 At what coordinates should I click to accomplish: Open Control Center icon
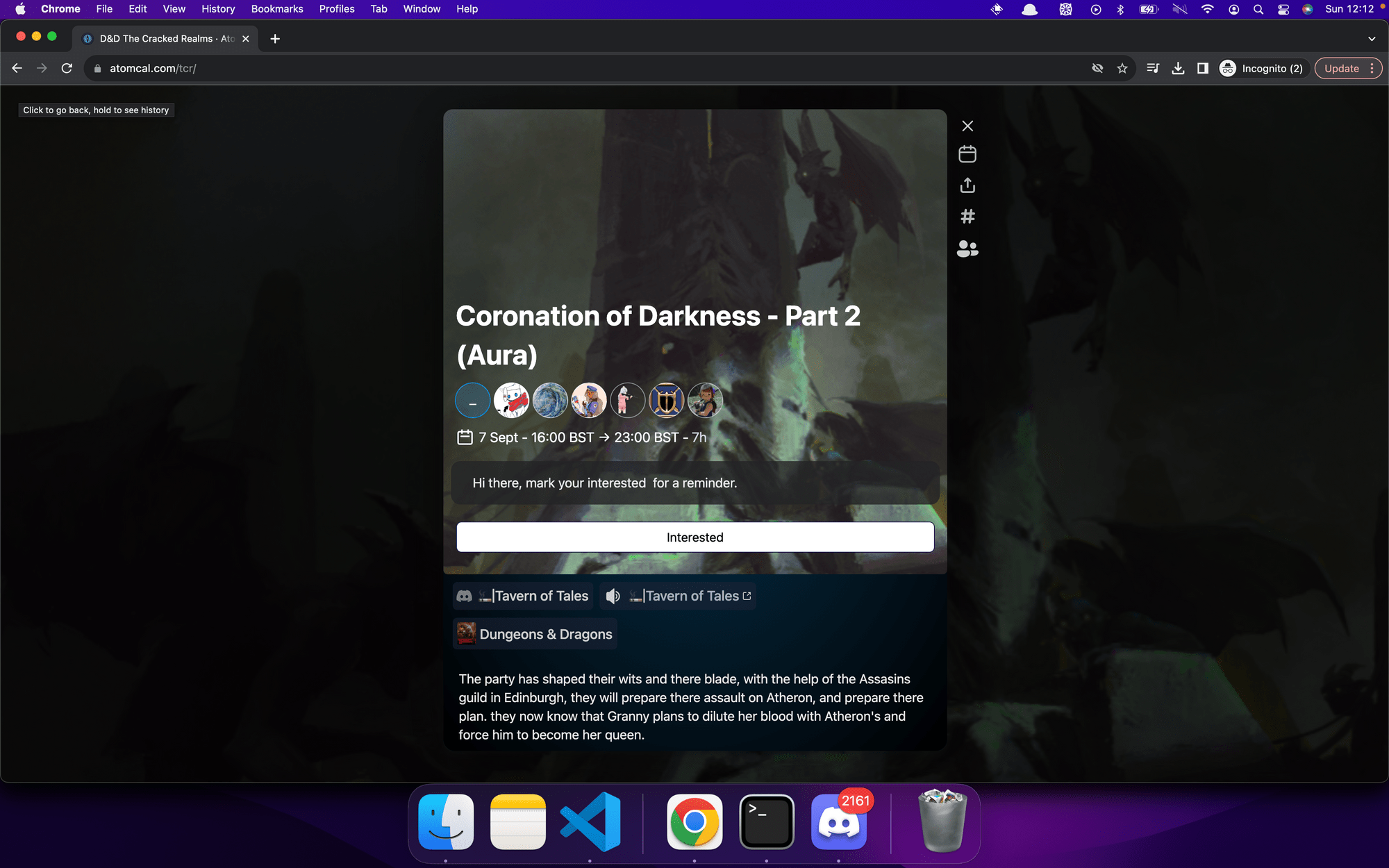[x=1283, y=9]
